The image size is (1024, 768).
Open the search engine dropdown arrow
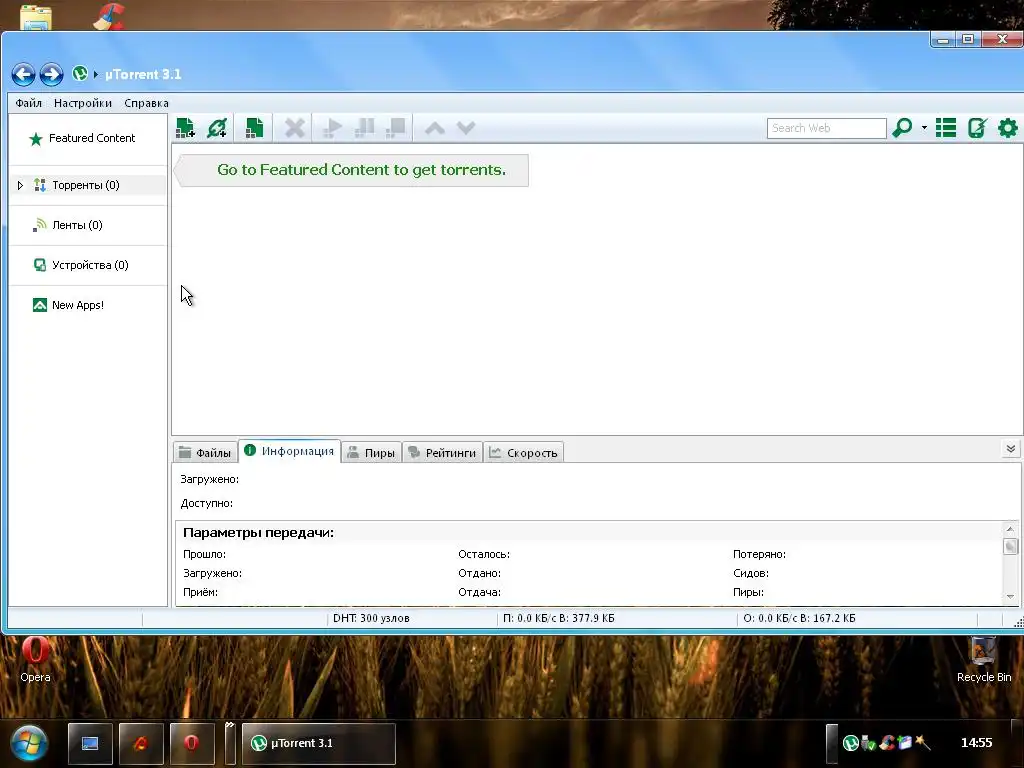pyautogui.click(x=924, y=128)
